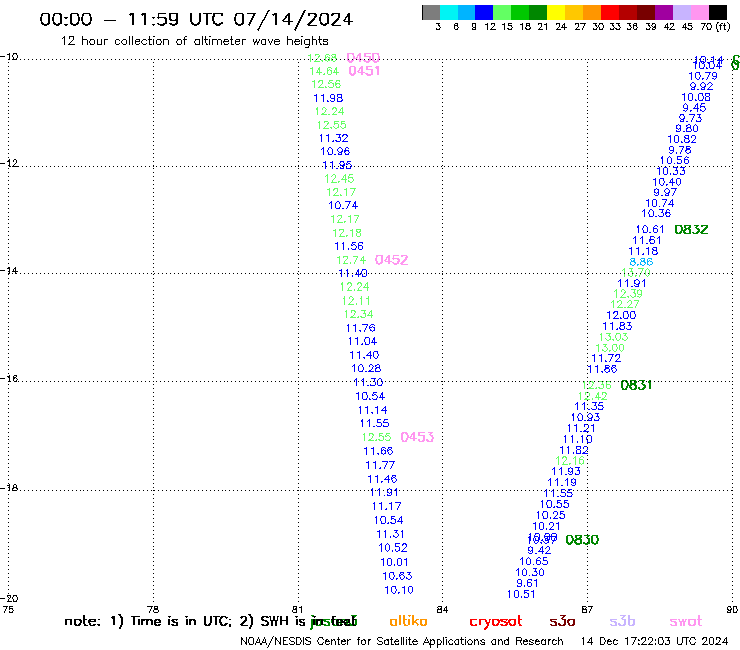Viewport: 740px width, 650px height.
Task: Click the orange altika satellite legend label
Action: [x=409, y=621]
